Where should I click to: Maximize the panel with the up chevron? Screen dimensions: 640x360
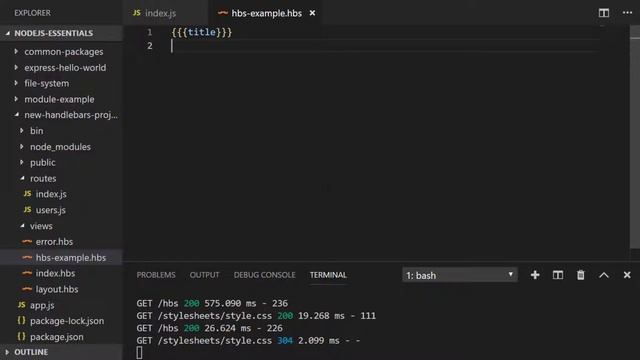[x=604, y=275]
